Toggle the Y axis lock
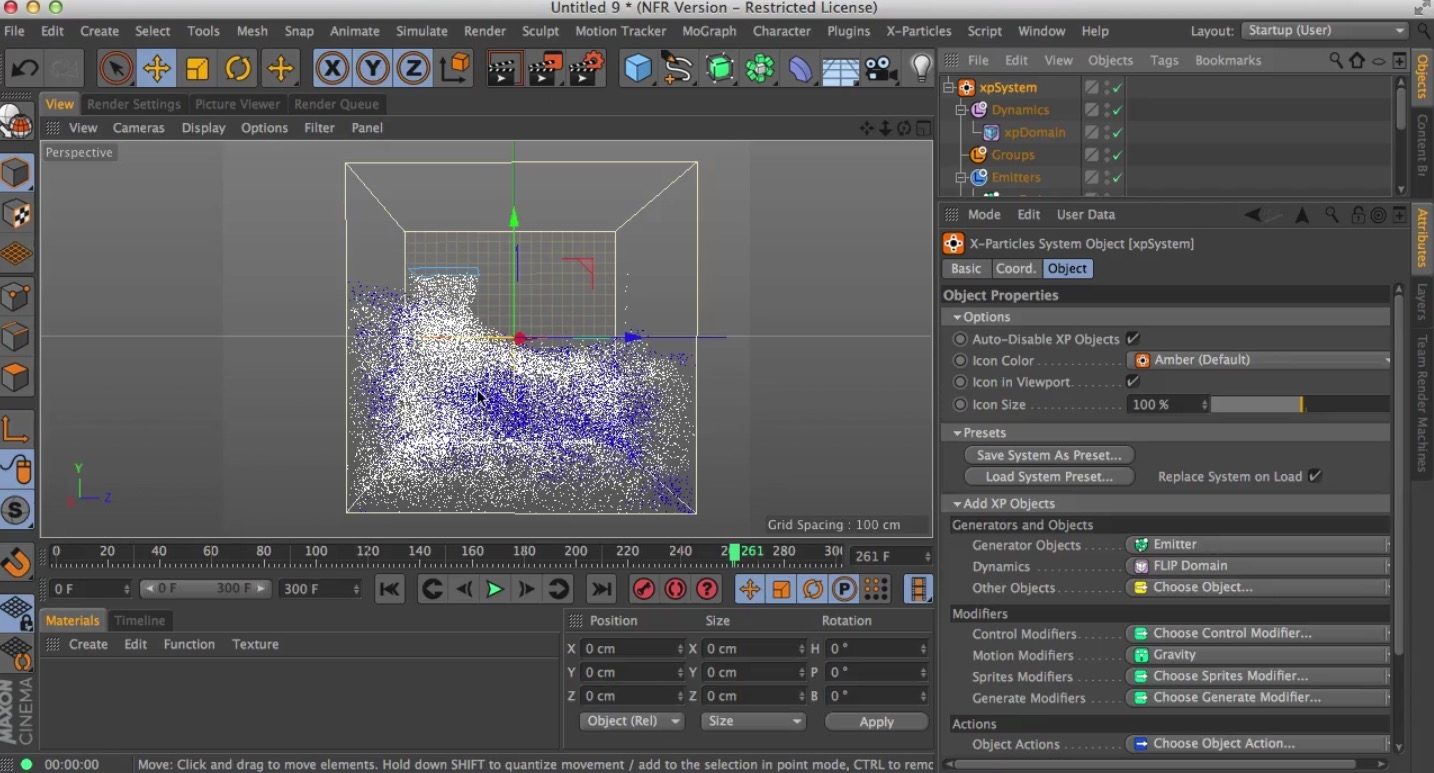Image resolution: width=1434 pixels, height=773 pixels. [x=372, y=68]
